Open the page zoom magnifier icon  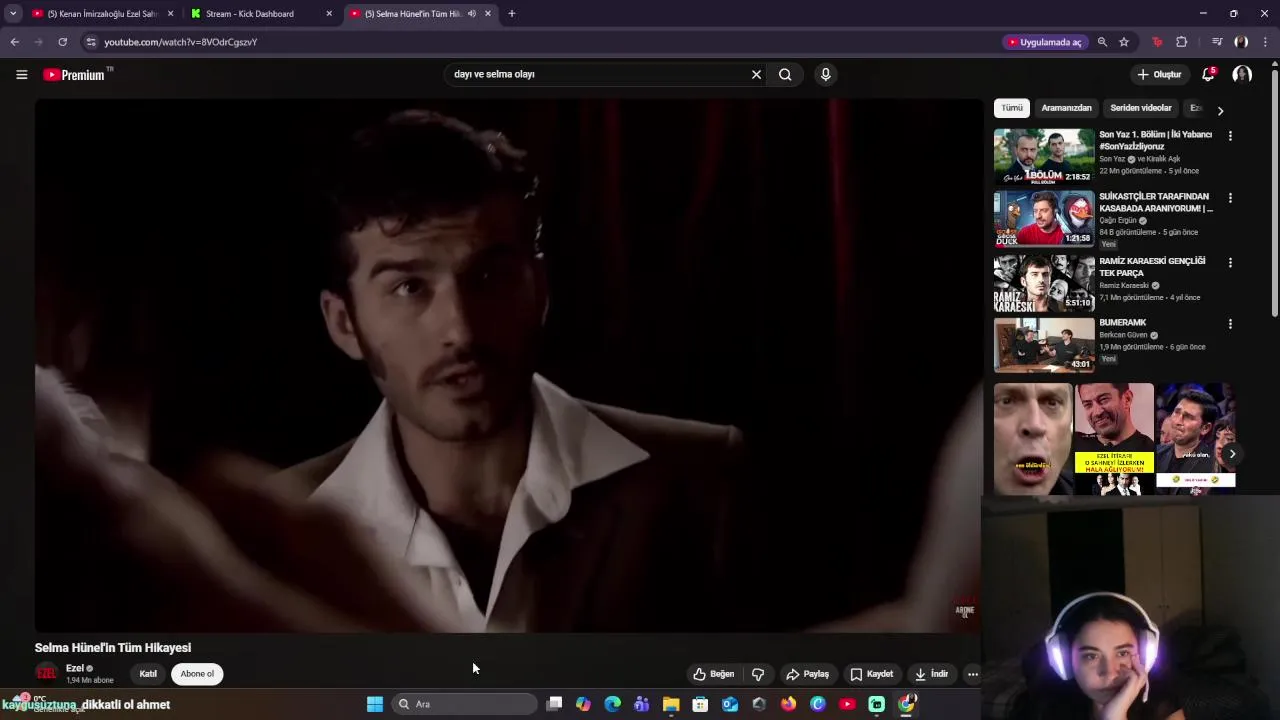pos(1102,42)
